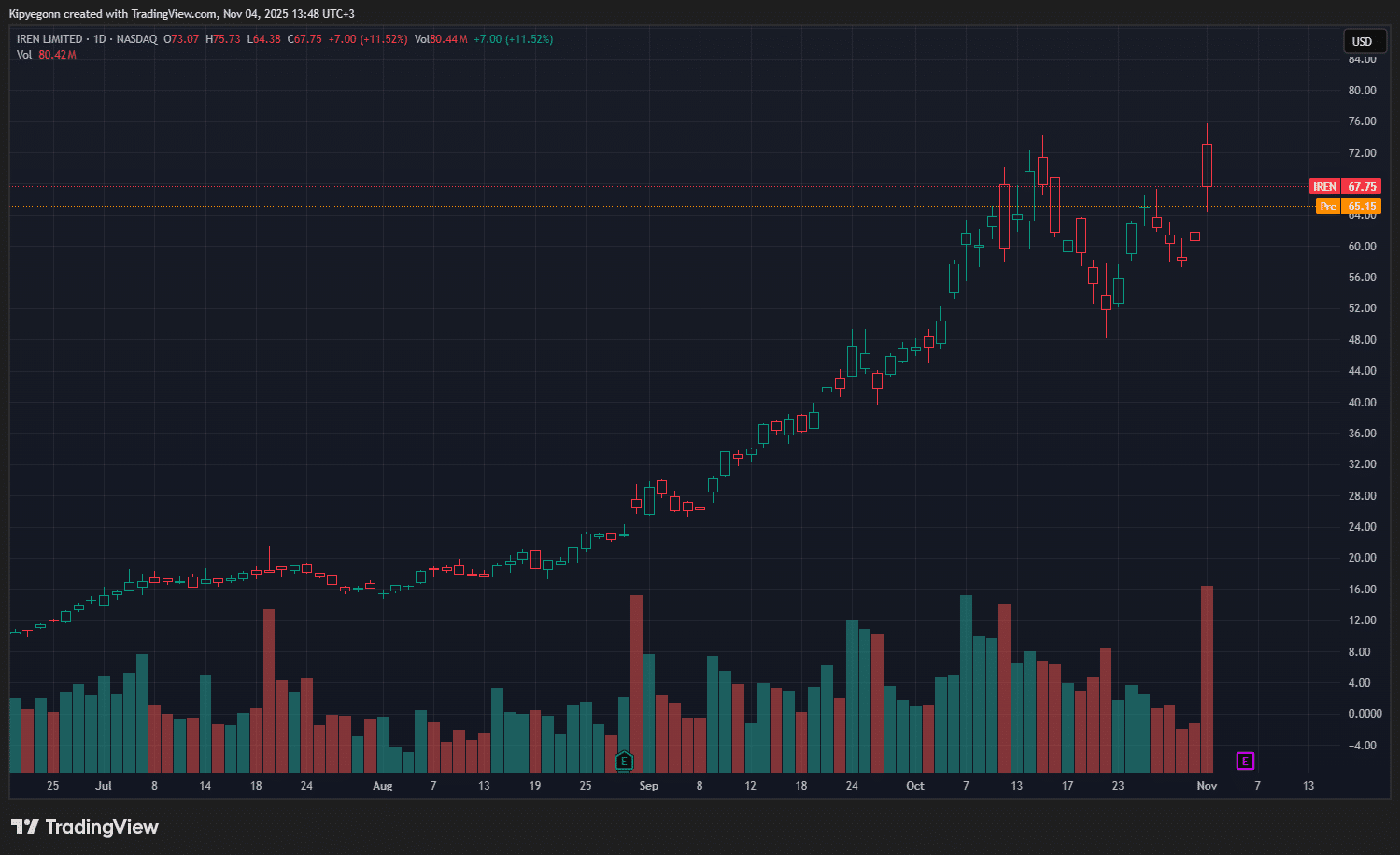Click the TradingView logo at the bottom
1400x855 pixels.
pos(85,827)
